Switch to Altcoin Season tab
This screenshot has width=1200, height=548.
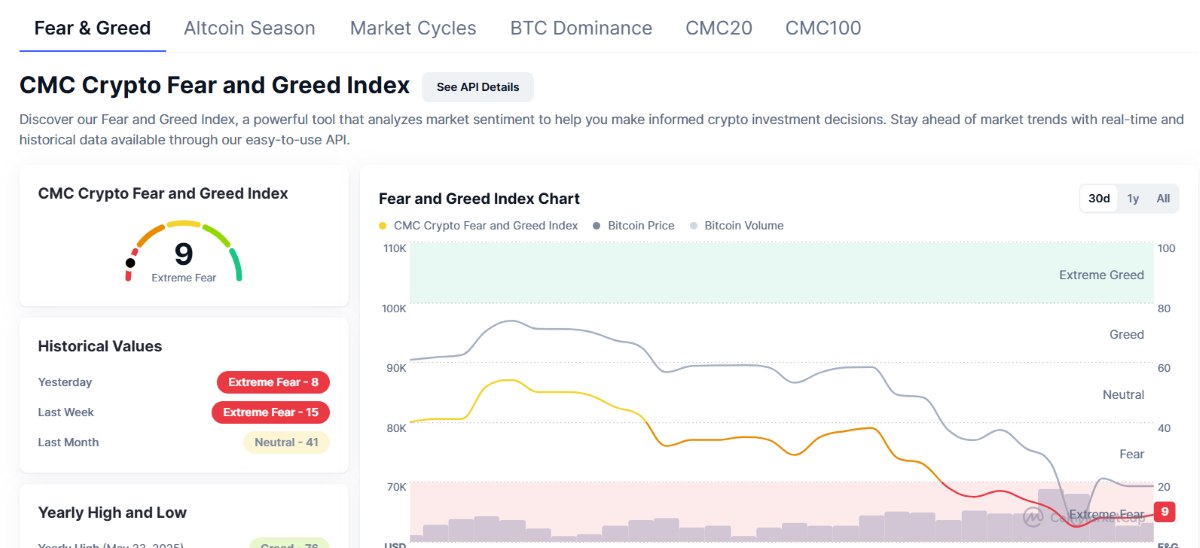(249, 28)
